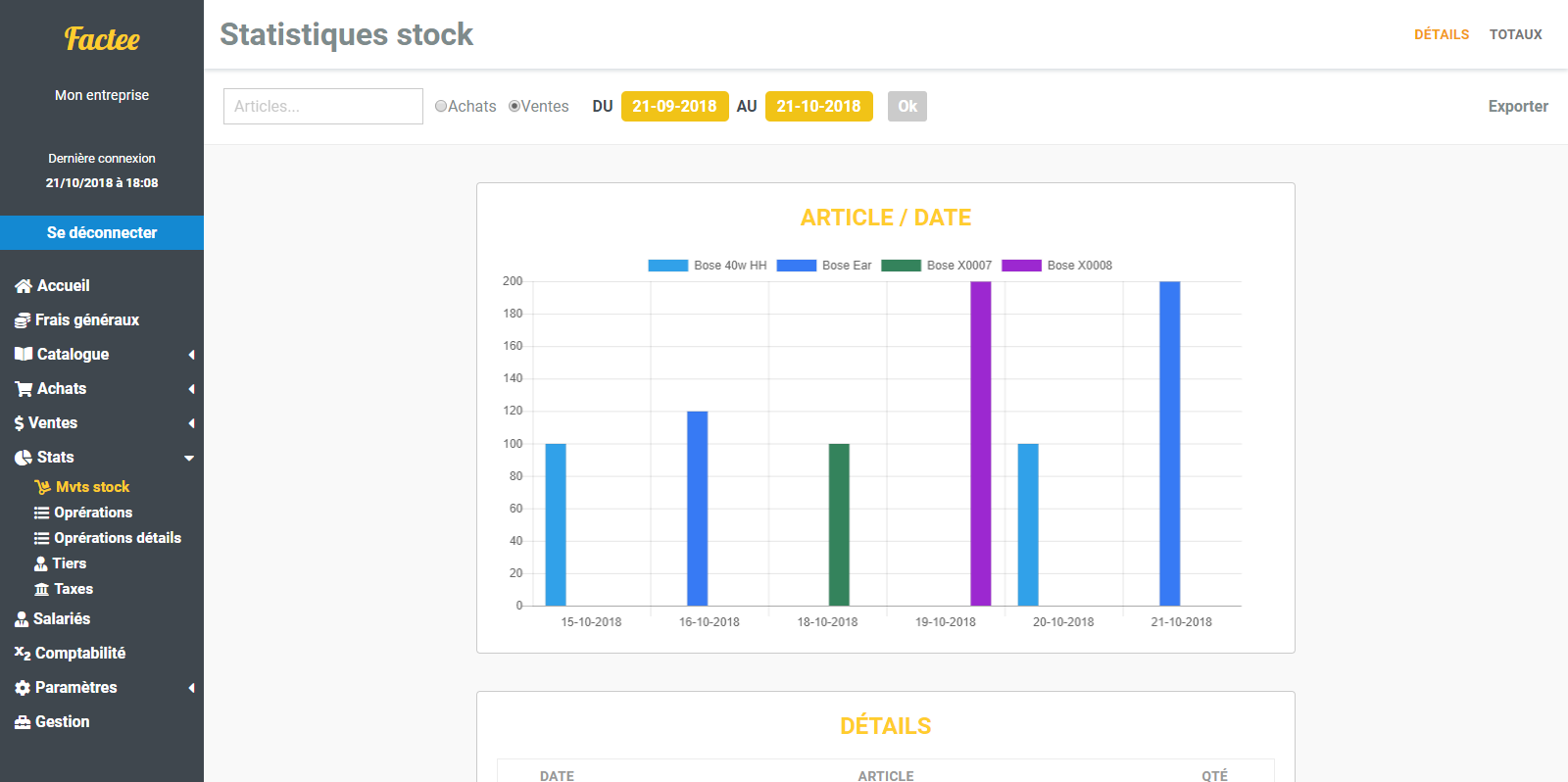The width and height of the screenshot is (1568, 782).
Task: Click the Salariés person icon
Action: pyautogui.click(x=22, y=619)
